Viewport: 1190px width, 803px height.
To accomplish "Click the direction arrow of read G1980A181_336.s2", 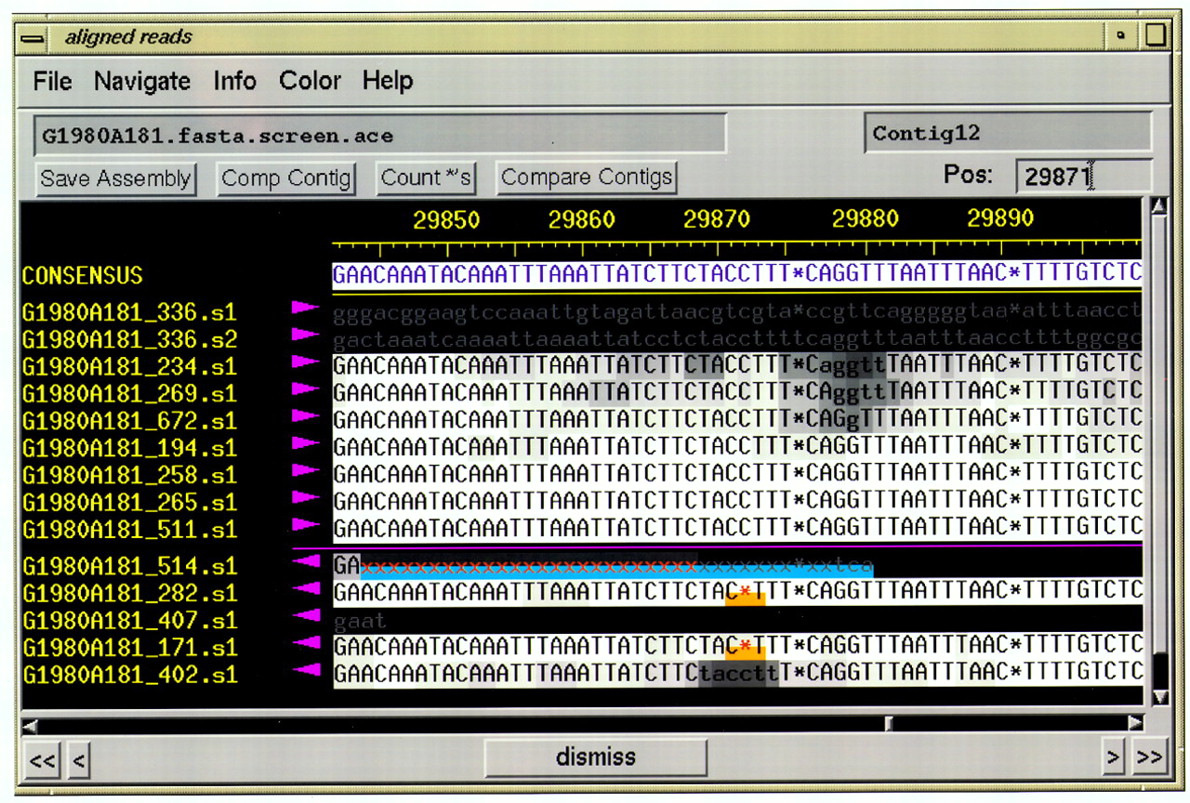I will tap(306, 334).
